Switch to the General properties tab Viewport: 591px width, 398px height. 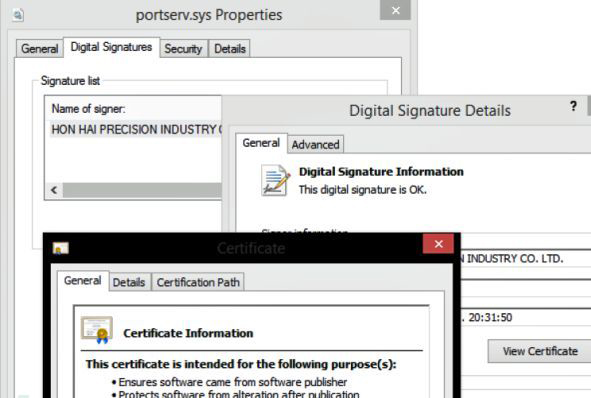click(39, 49)
